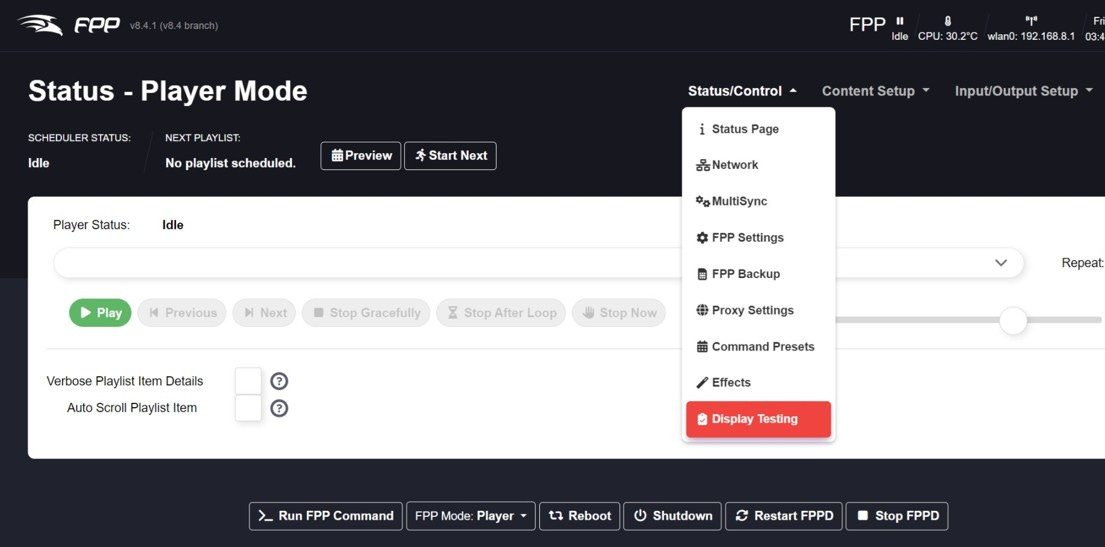Expand the Content Setup menu
Screen dimensions: 1105x547
coord(876,91)
